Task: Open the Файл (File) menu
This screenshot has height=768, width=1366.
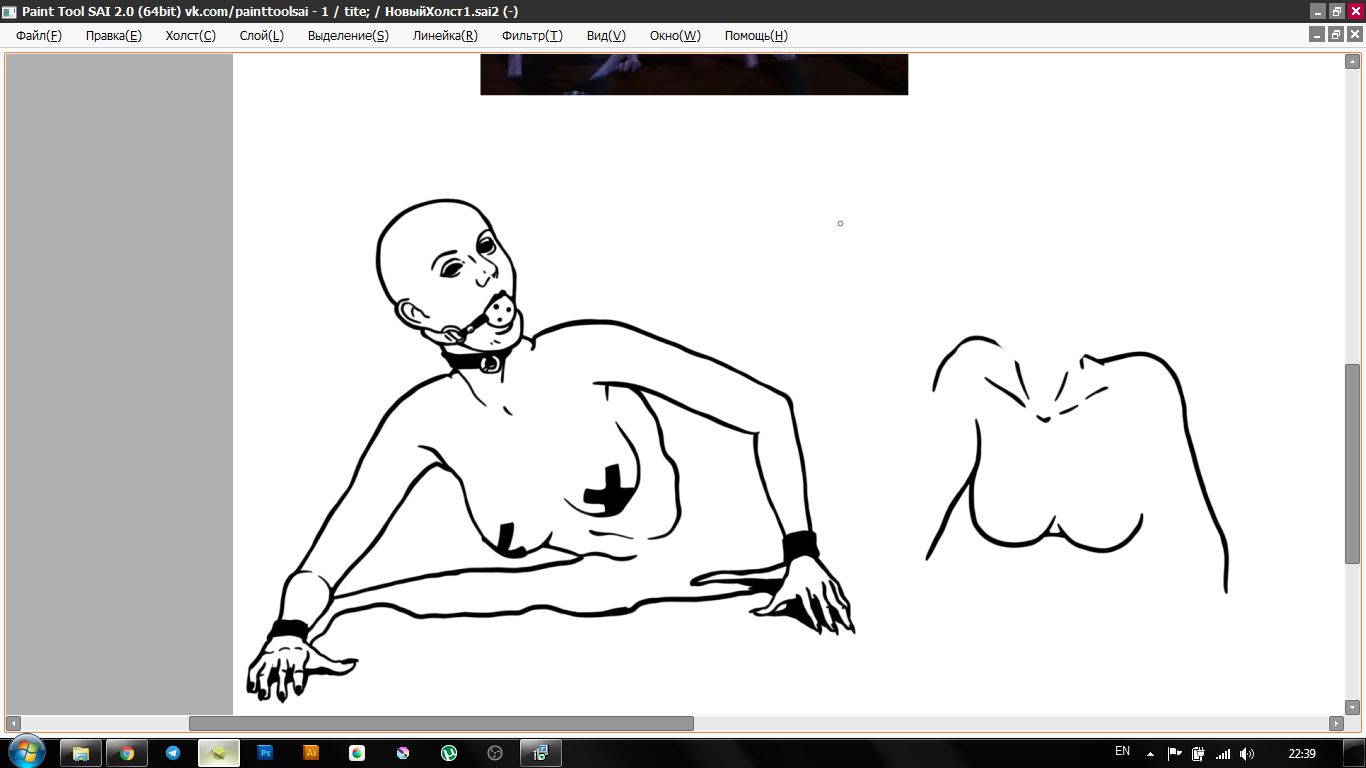Action: (x=38, y=36)
